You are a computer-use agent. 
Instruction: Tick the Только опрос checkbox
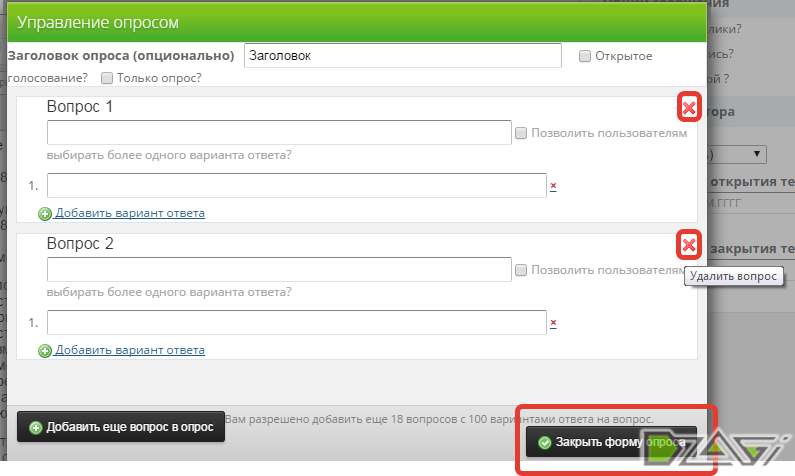coord(106,78)
